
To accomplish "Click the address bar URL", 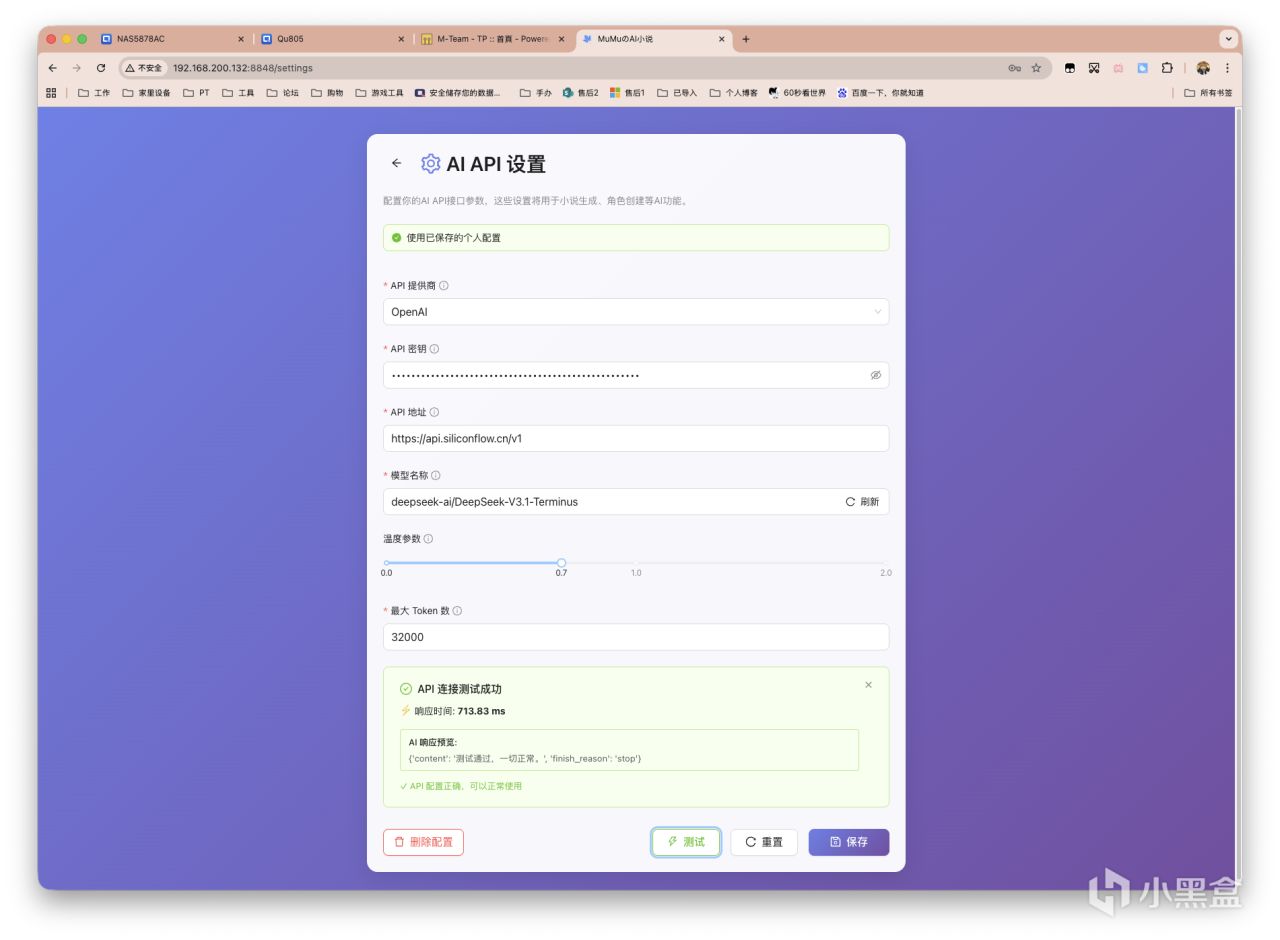I will pyautogui.click(x=243, y=68).
